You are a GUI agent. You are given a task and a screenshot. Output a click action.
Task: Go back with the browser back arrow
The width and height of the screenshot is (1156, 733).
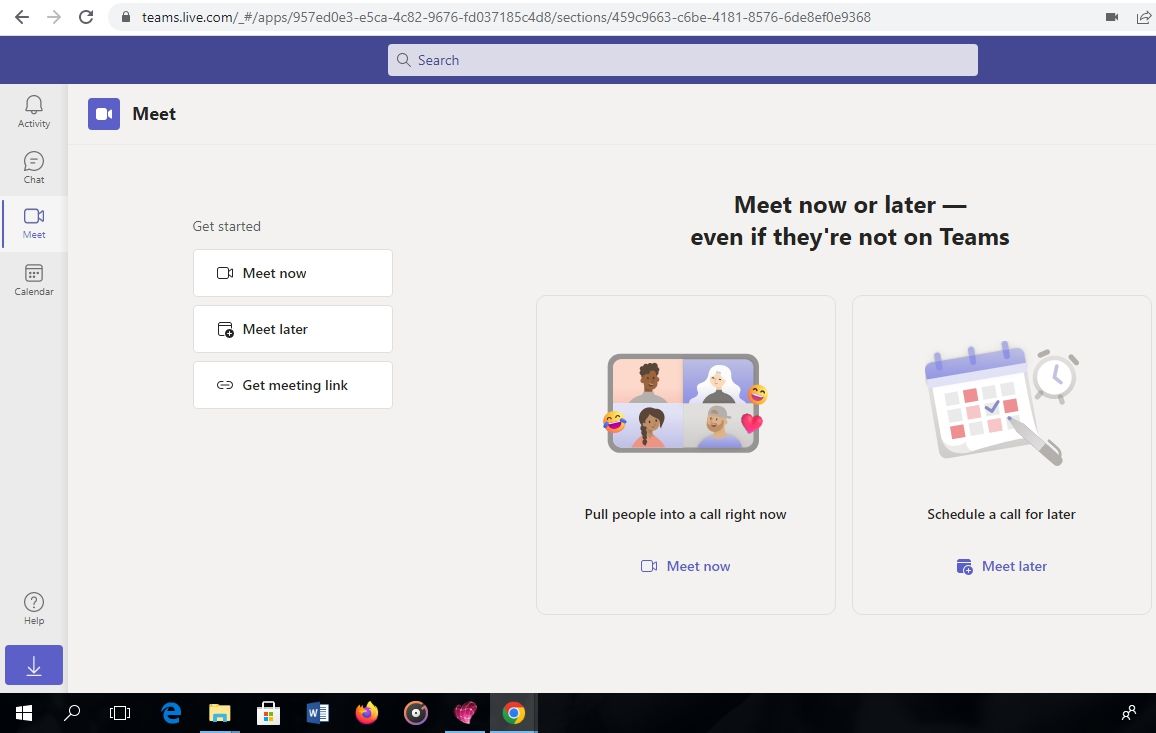[x=22, y=17]
